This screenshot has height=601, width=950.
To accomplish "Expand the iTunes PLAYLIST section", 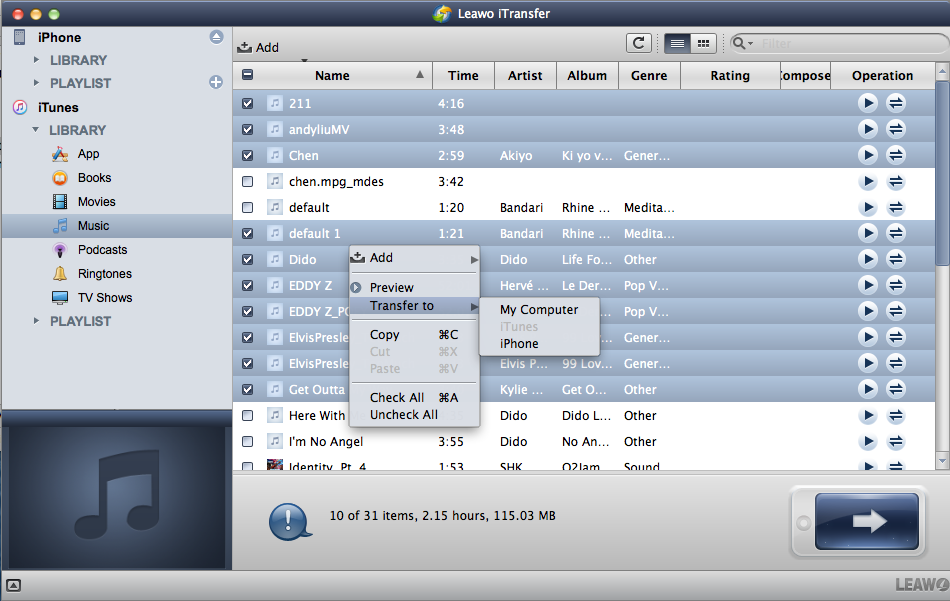I will pyautogui.click(x=37, y=321).
